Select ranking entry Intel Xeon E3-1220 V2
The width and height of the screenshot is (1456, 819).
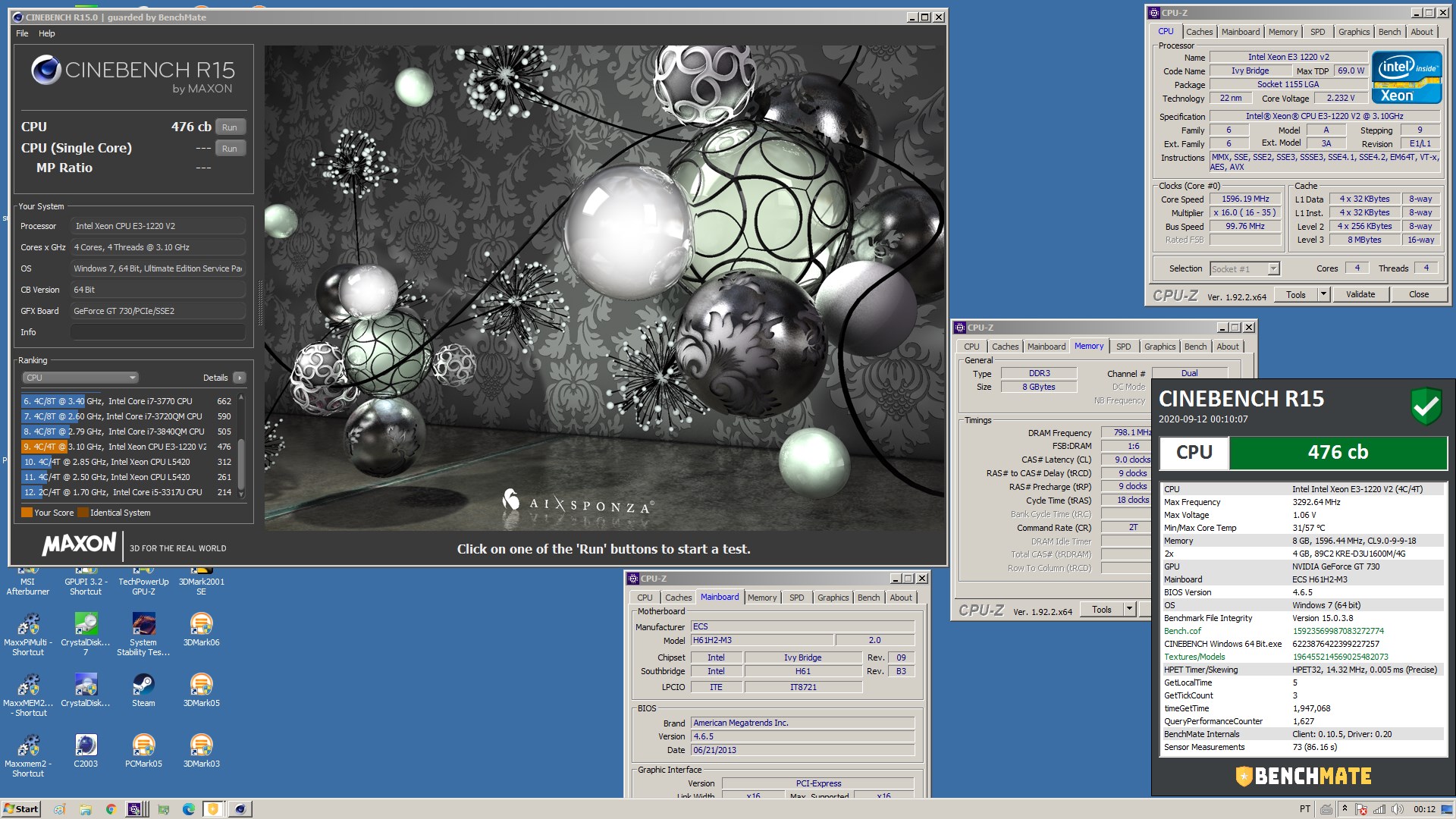127,447
